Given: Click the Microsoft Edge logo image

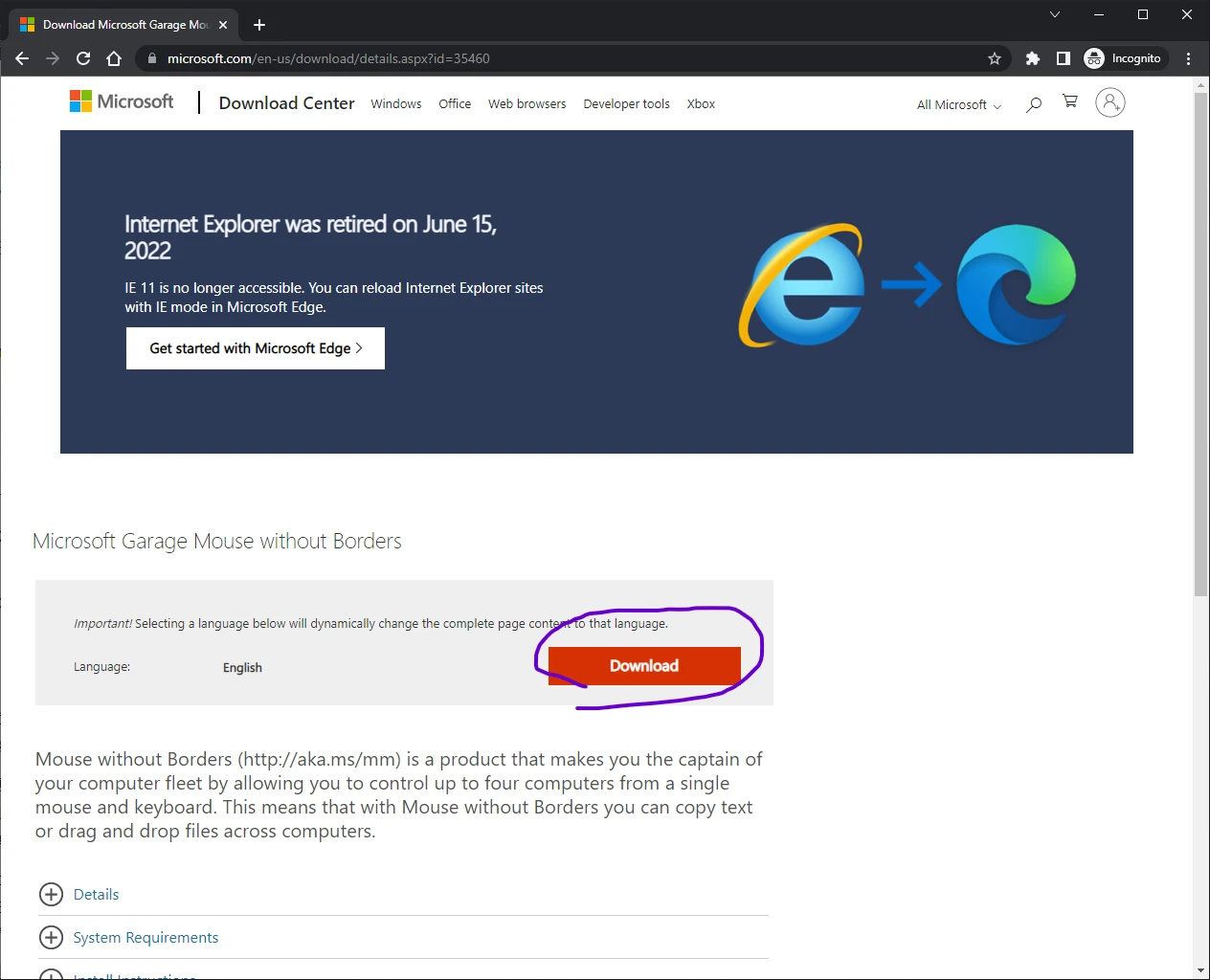Looking at the screenshot, I should click(x=1016, y=284).
